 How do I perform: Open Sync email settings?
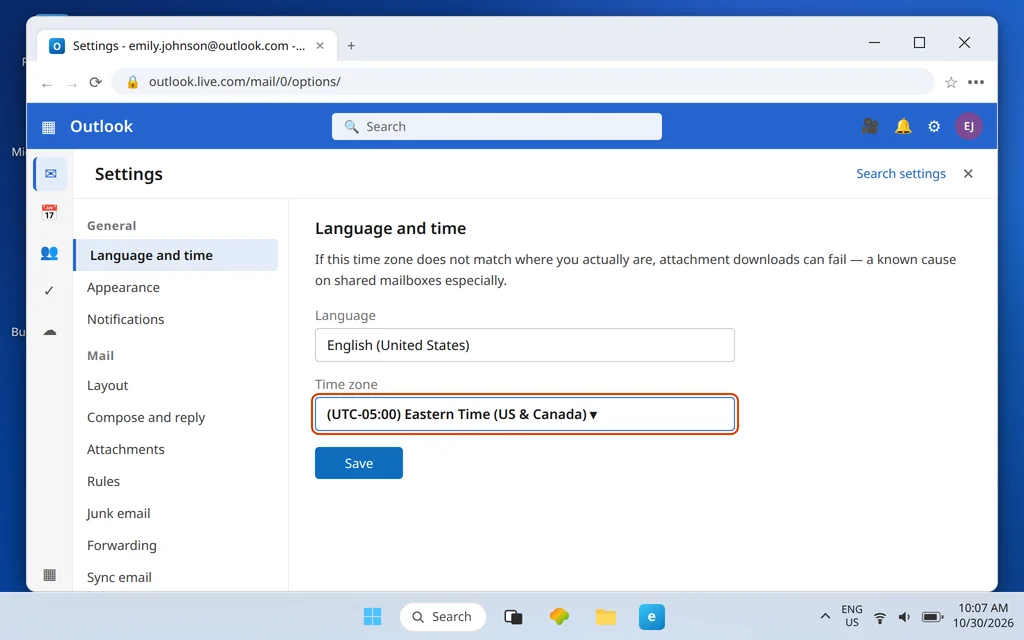pos(119,577)
